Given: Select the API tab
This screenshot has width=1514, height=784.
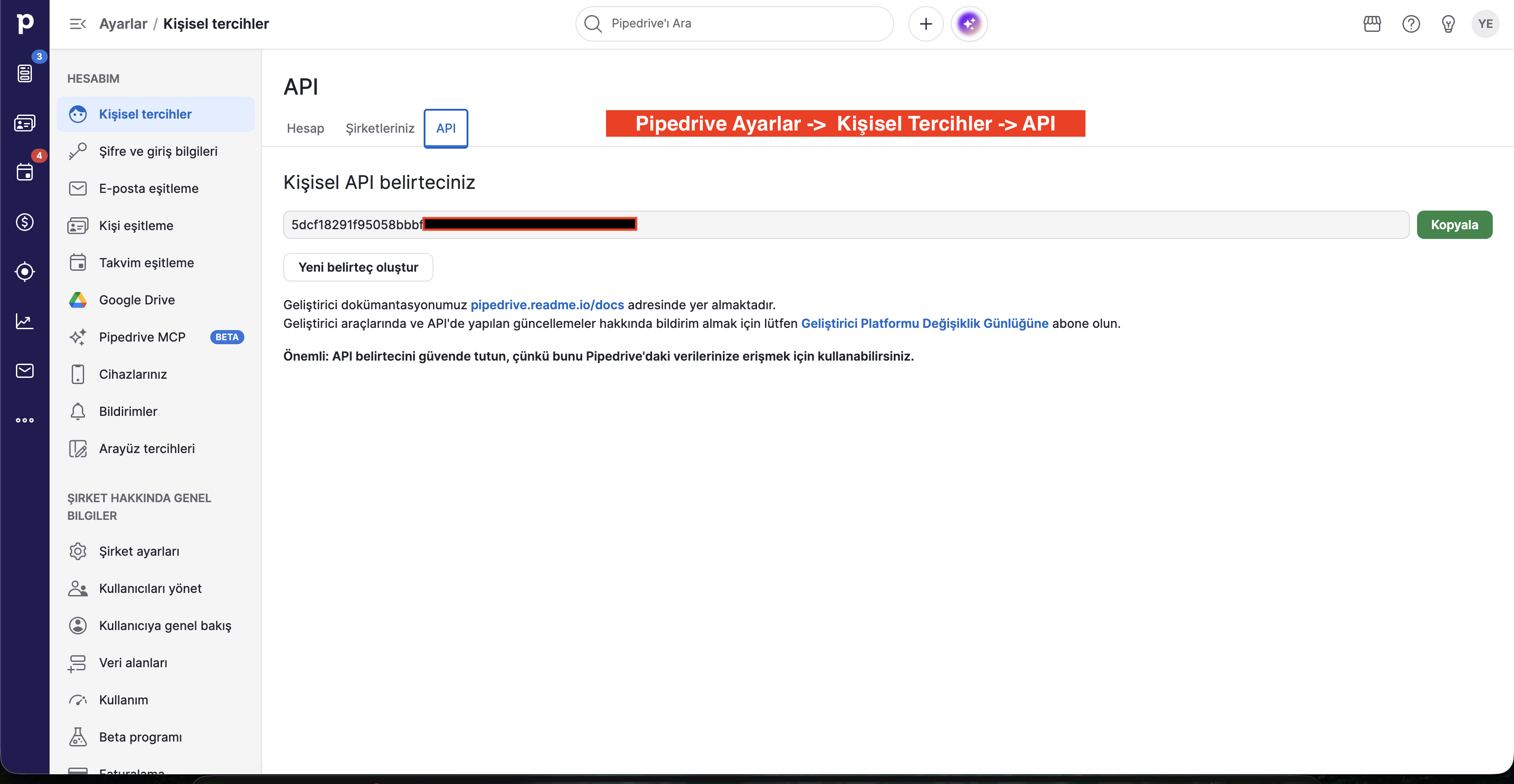Looking at the screenshot, I should click(445, 129).
